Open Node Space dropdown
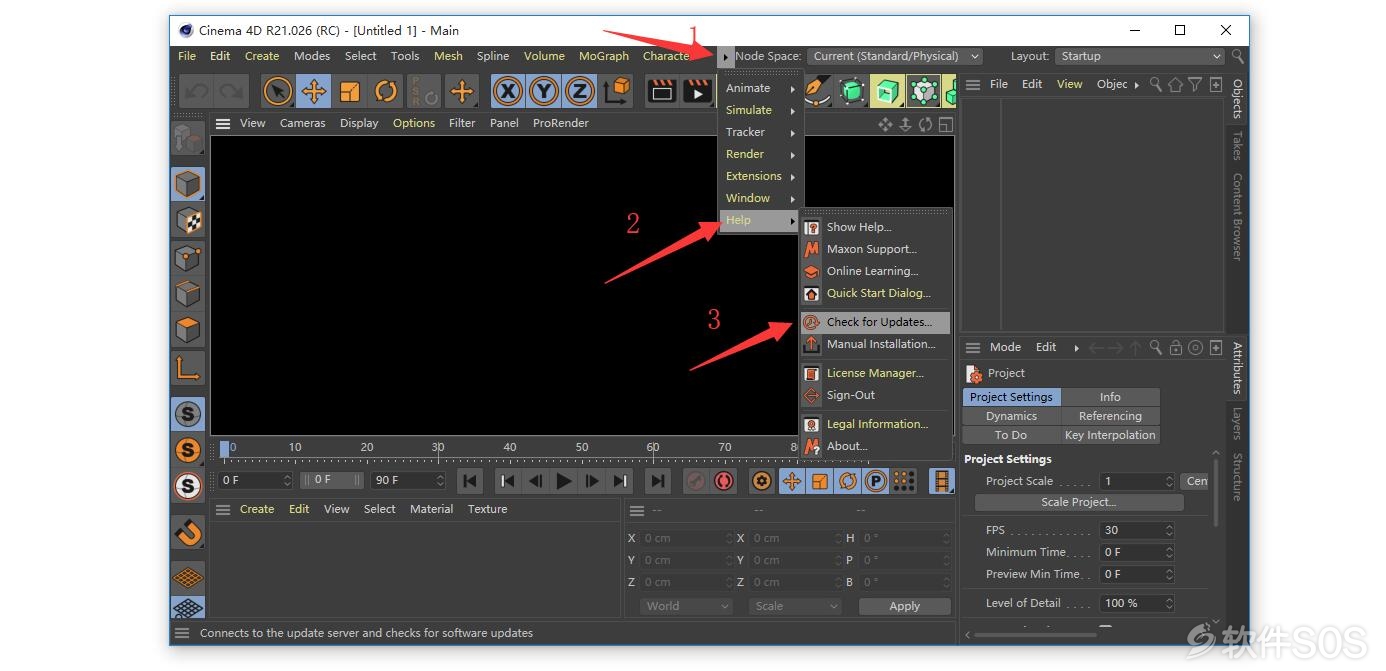1386x671 pixels. coord(895,56)
